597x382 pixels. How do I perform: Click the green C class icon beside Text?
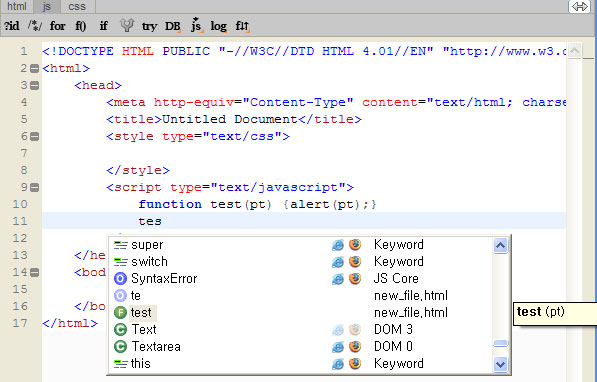[120, 329]
